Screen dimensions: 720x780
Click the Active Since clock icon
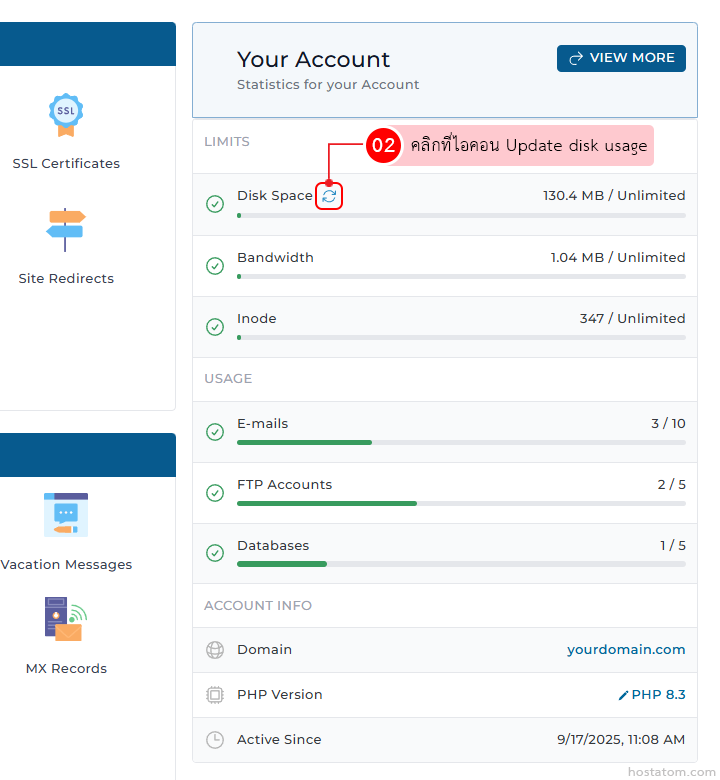(x=215, y=740)
